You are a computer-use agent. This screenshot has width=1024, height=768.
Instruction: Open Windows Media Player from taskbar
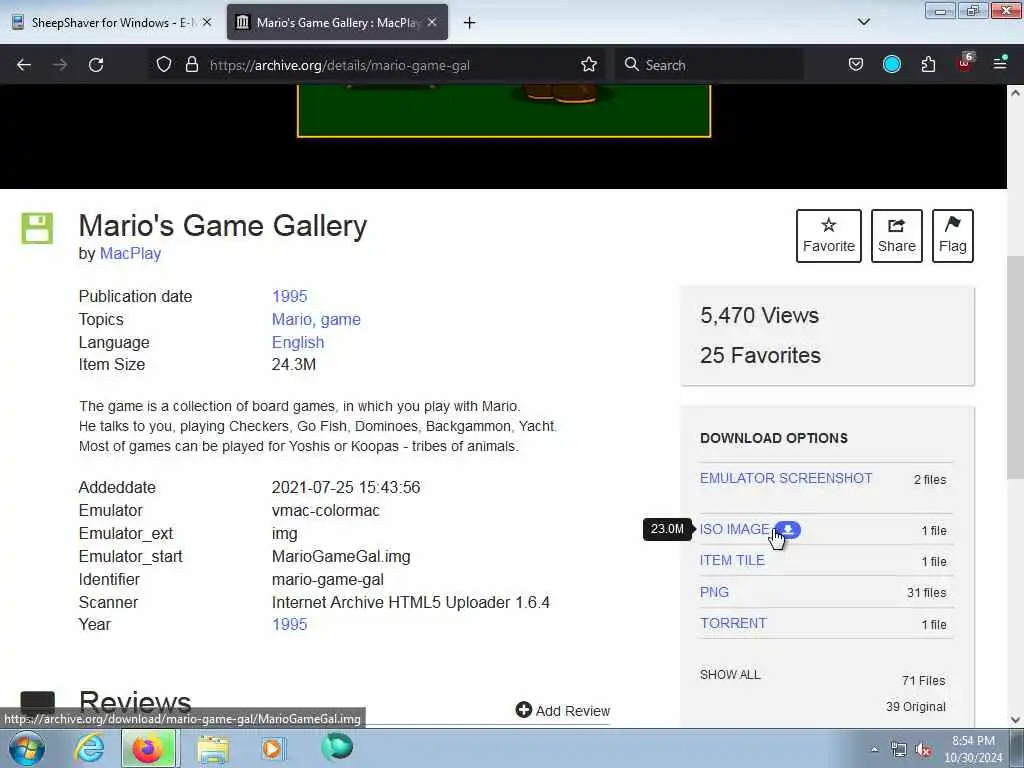coord(272,748)
